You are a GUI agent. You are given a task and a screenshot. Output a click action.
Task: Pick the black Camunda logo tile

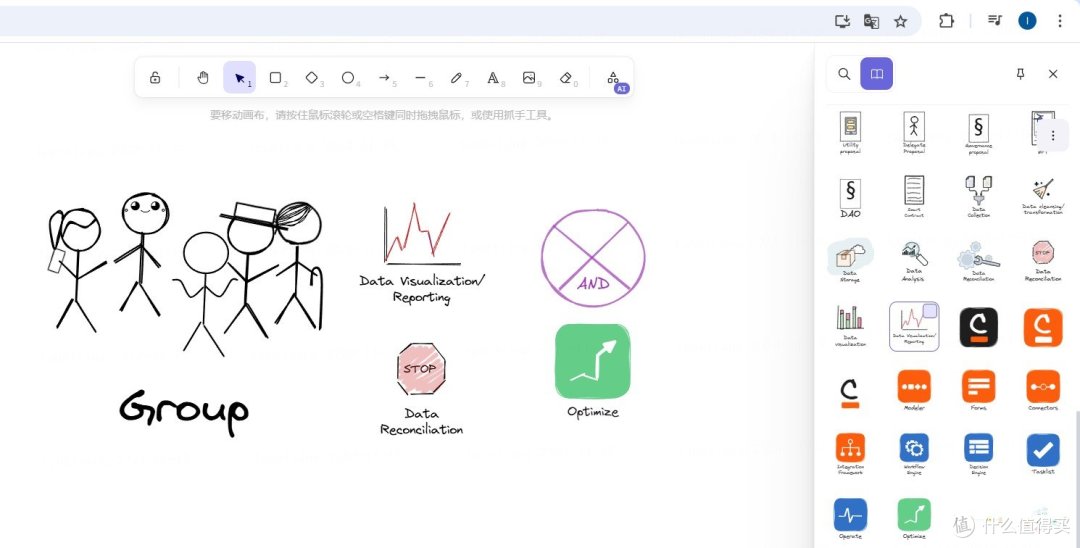point(979,327)
